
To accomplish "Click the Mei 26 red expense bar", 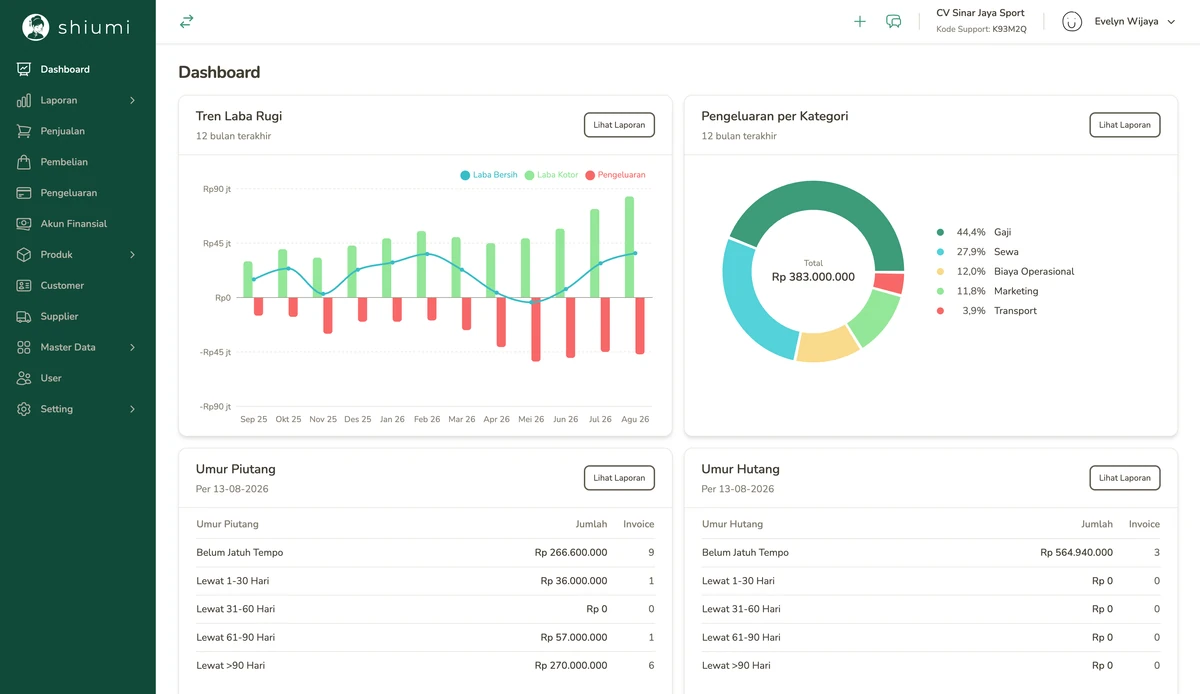I will point(535,329).
